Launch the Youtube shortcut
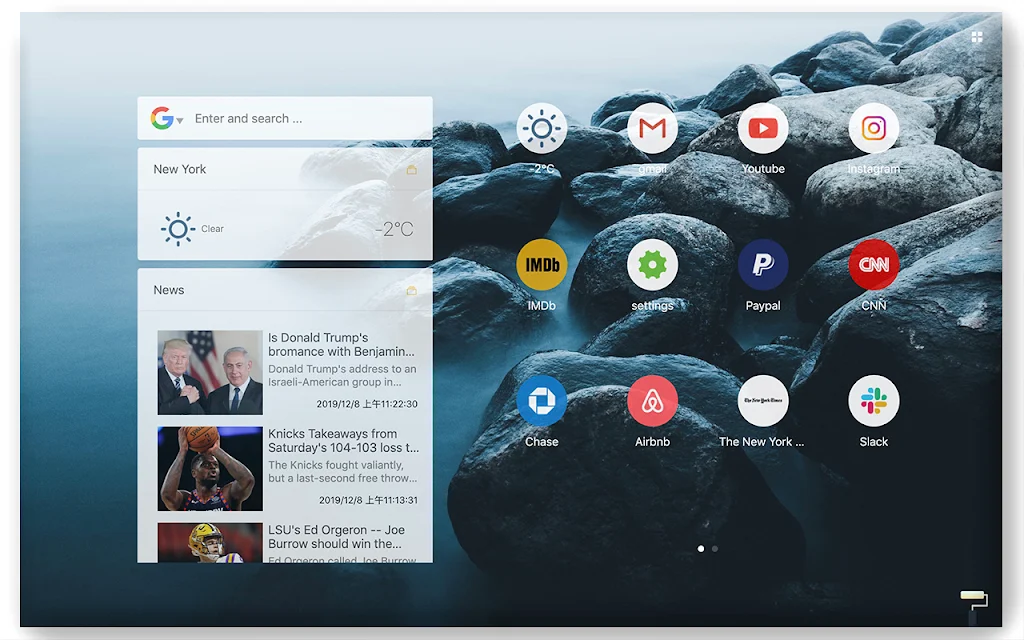Viewport: 1024px width, 640px height. click(763, 128)
